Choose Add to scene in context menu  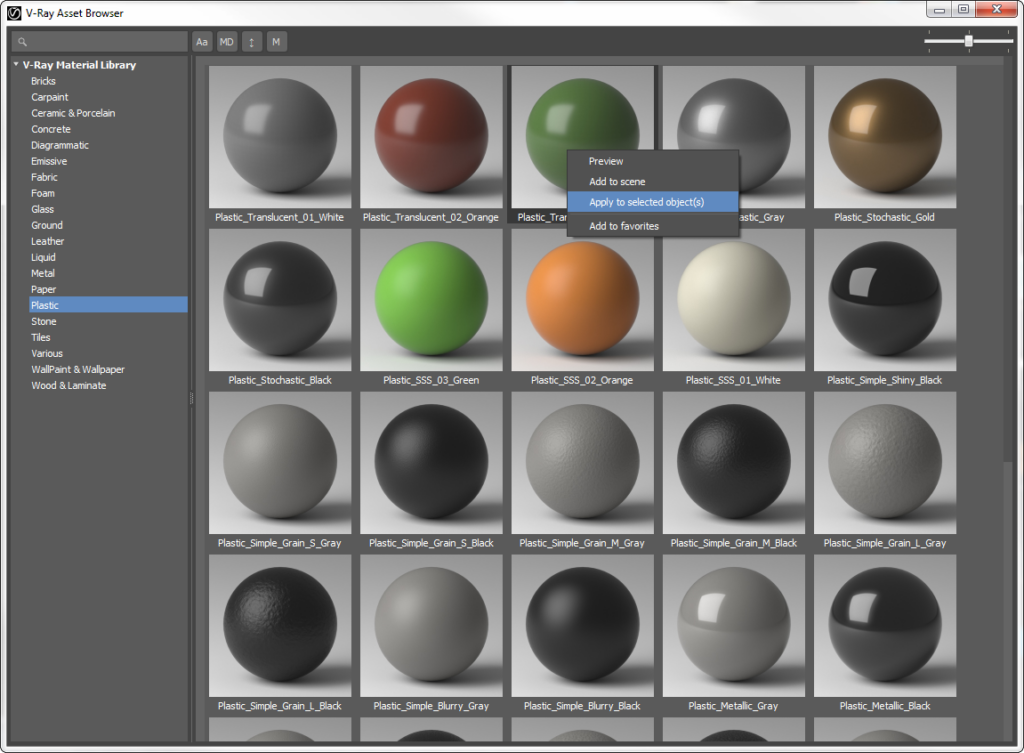[652, 182]
